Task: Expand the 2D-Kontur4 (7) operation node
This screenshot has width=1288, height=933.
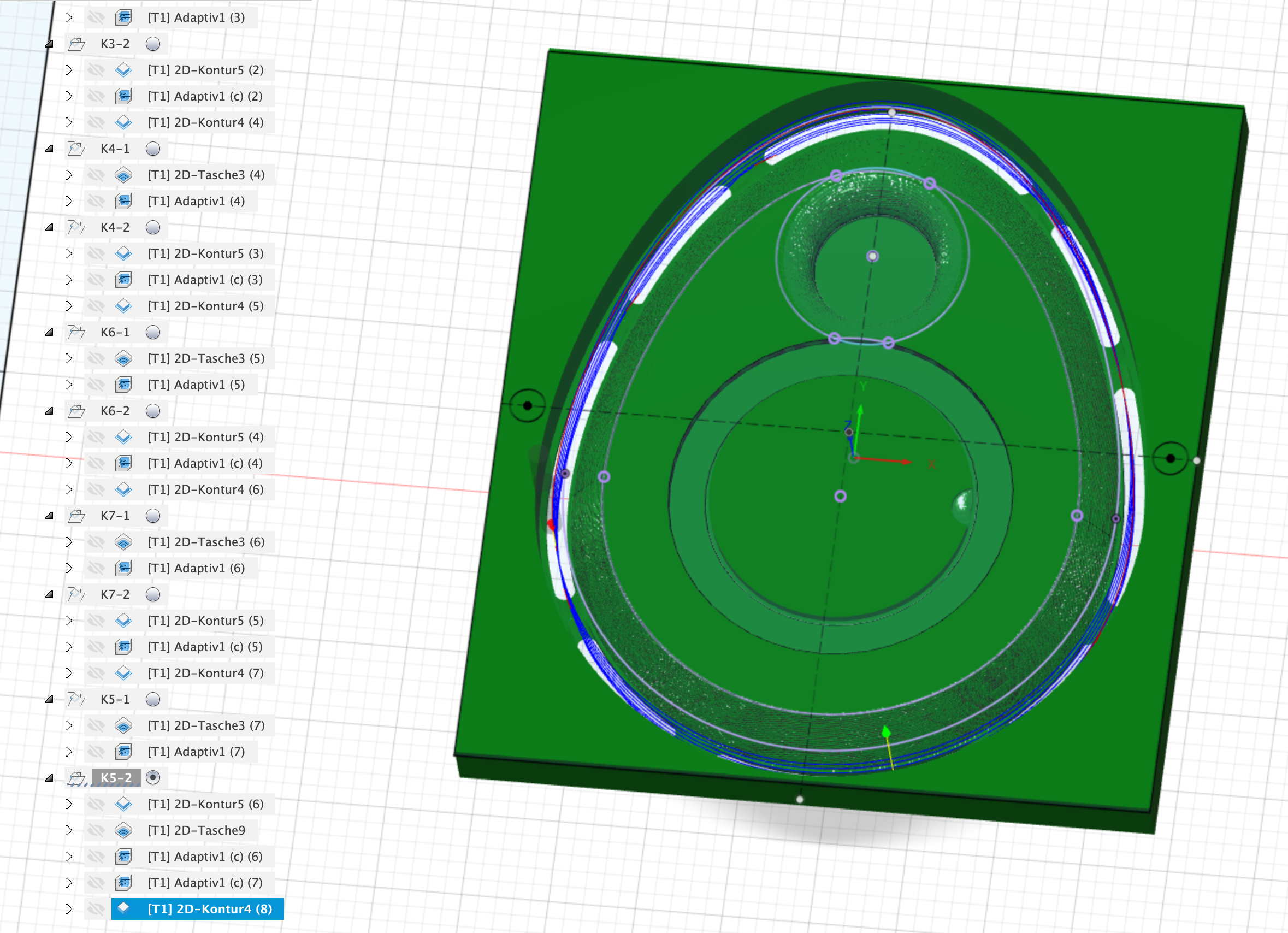Action: point(69,673)
